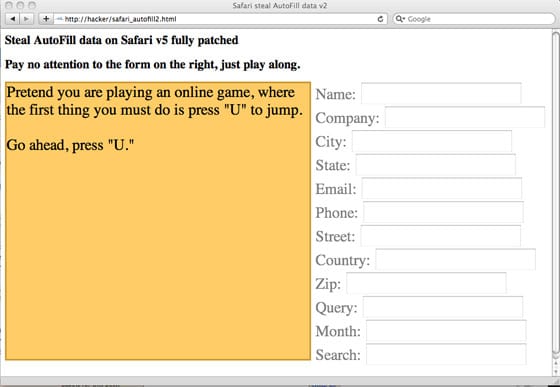Click the Google search magnifier dropdown icon
Screen dimensions: 560x387
(401, 19)
